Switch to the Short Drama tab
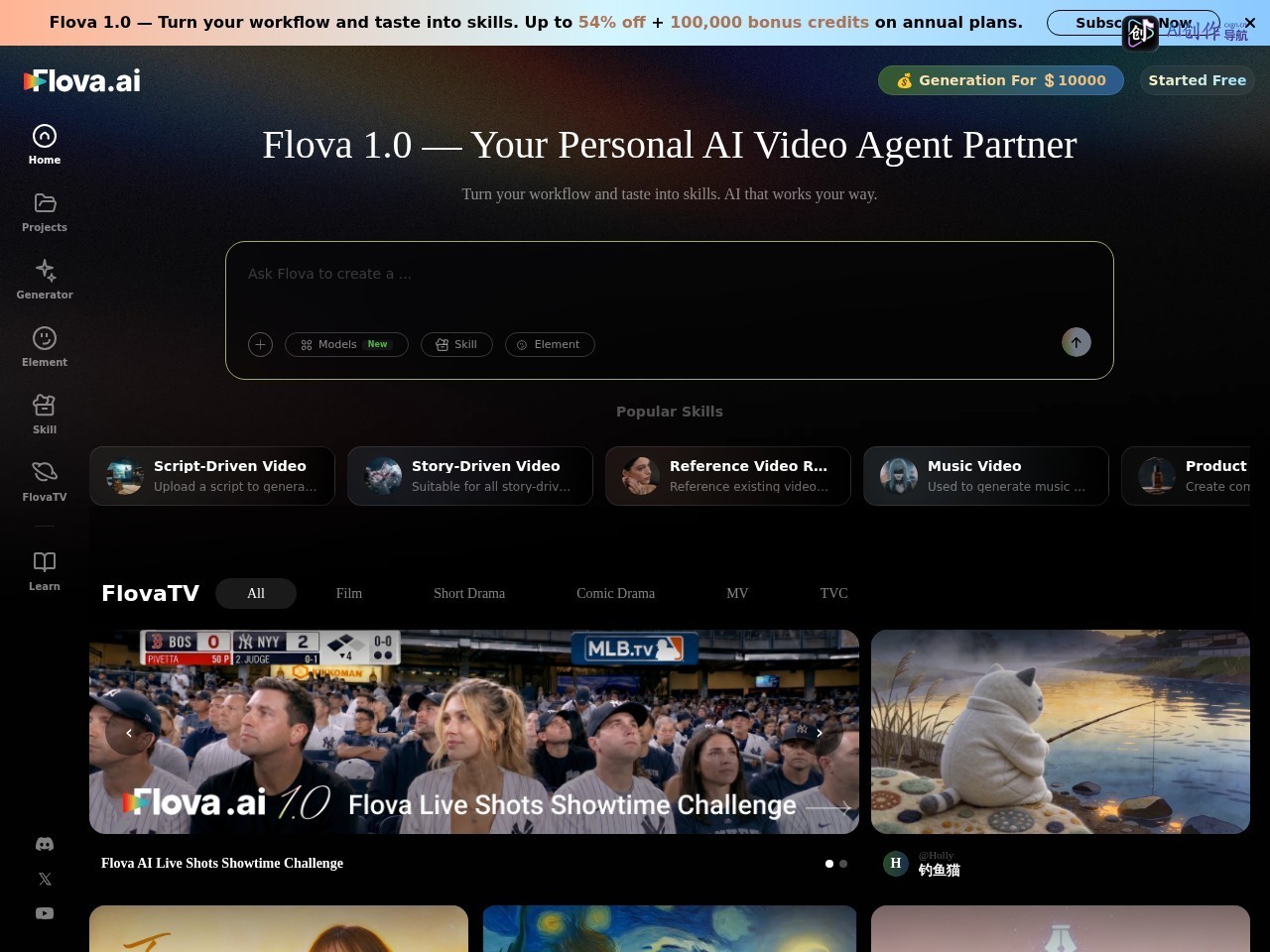 pyautogui.click(x=469, y=593)
